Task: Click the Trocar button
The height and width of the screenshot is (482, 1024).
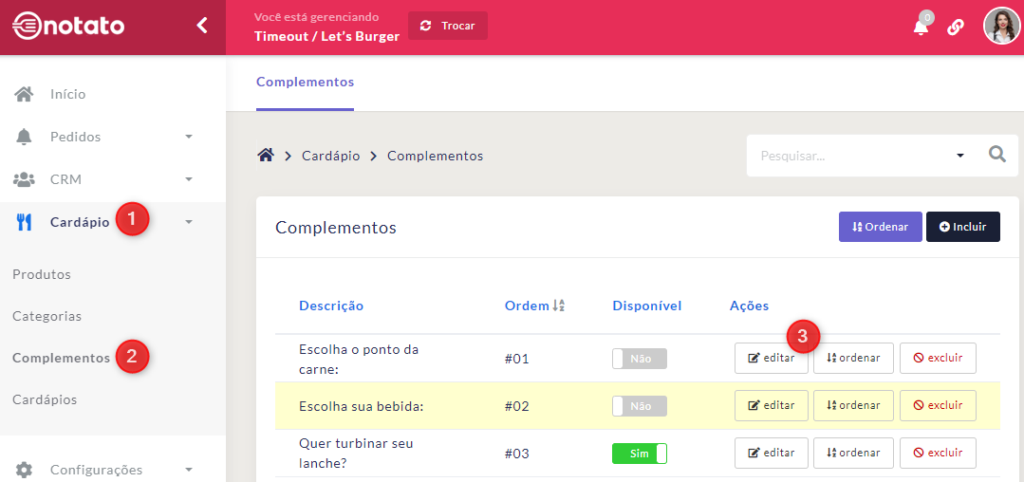Action: click(448, 26)
